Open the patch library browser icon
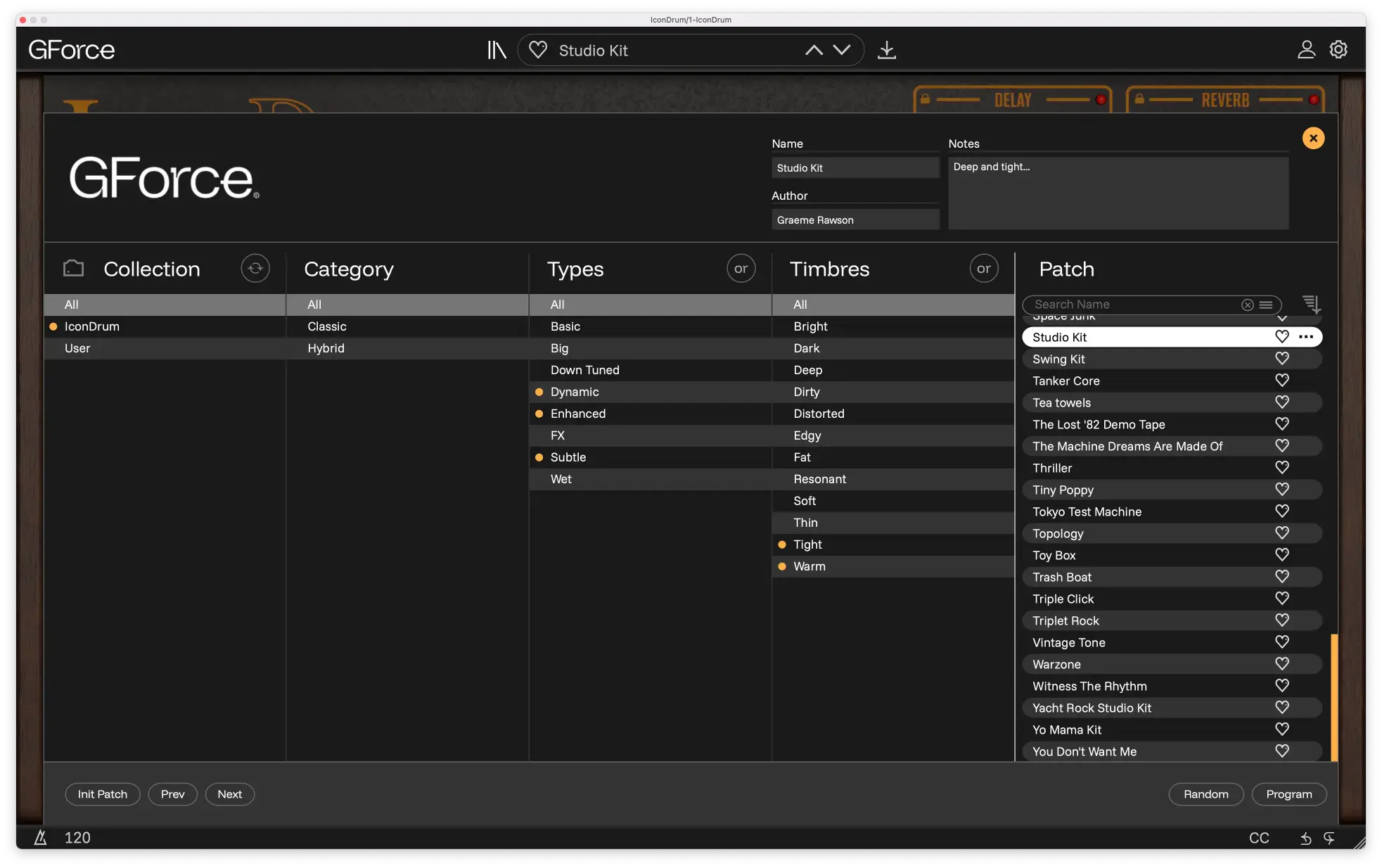Screen dimensions: 1382x868 [497, 50]
